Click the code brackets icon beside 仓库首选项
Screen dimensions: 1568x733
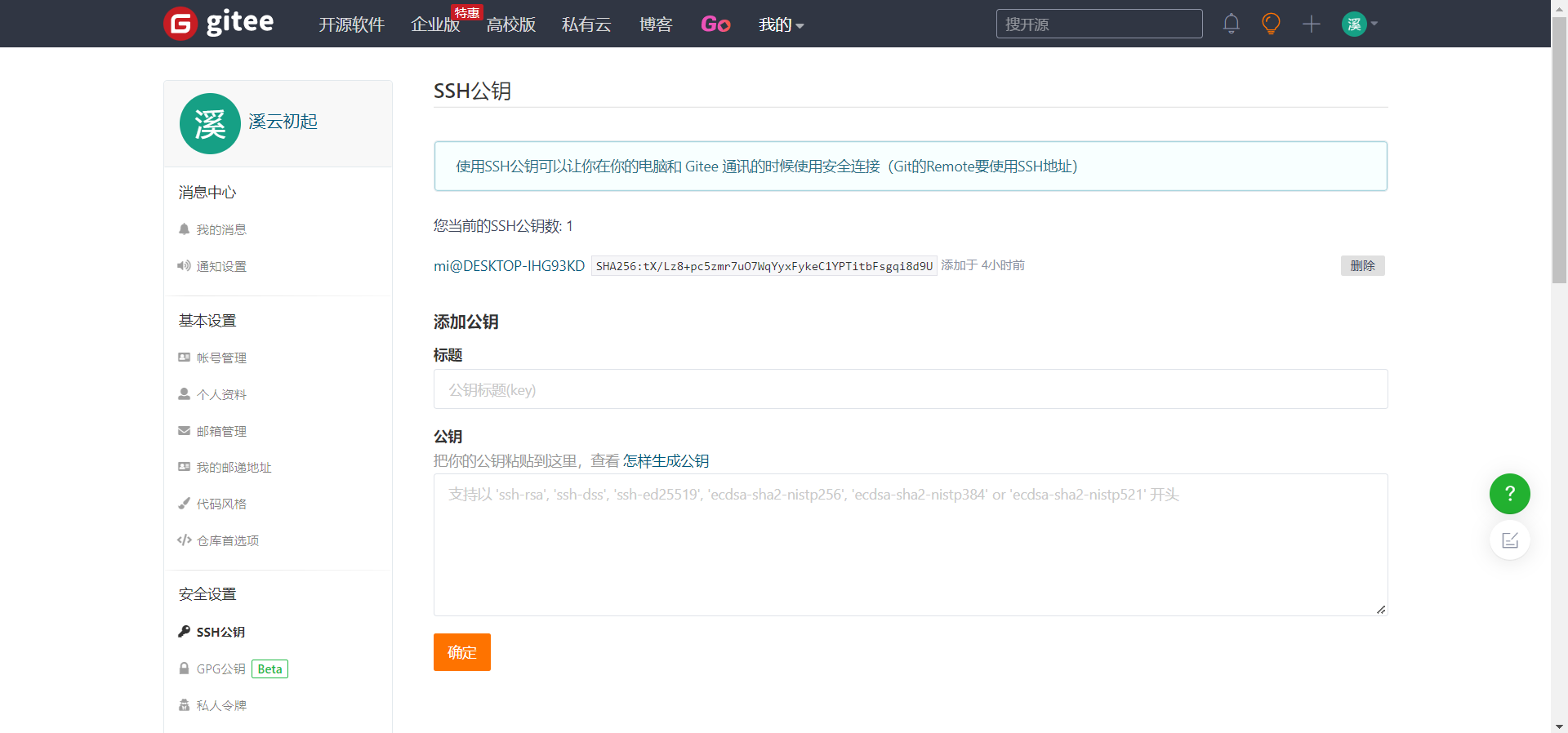pos(184,540)
